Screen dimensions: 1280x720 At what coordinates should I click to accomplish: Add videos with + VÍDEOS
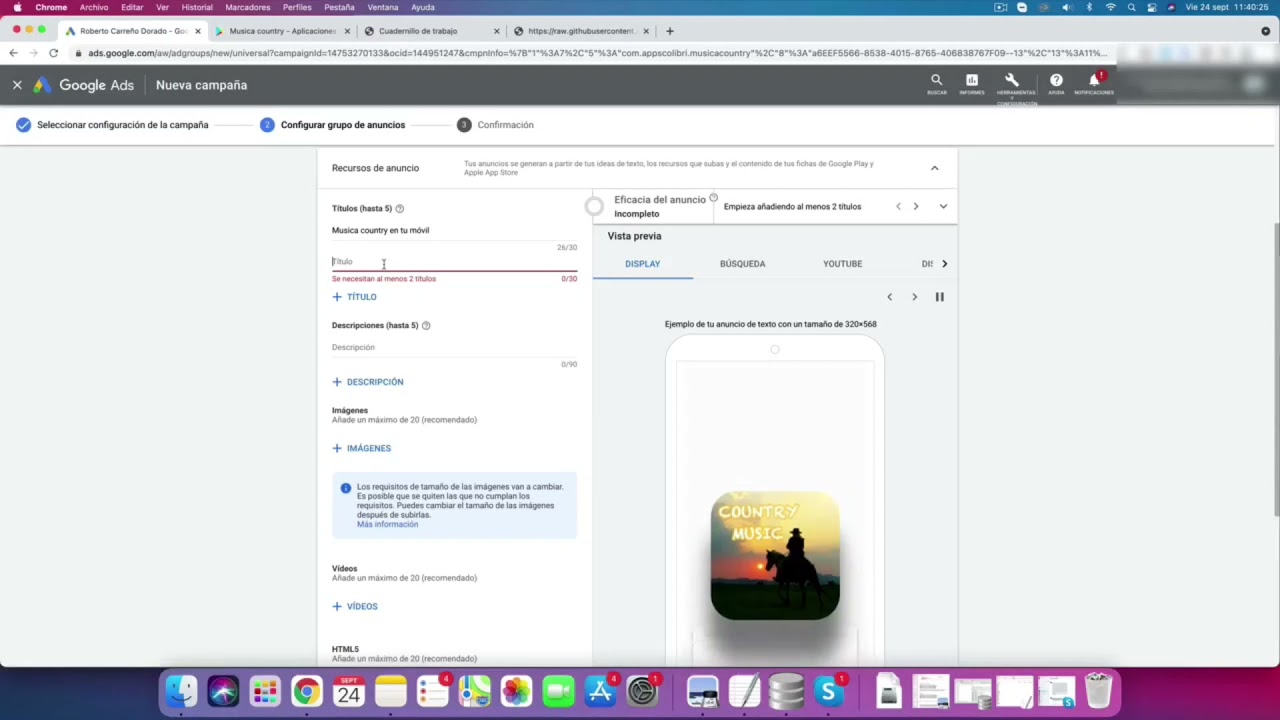pyautogui.click(x=355, y=606)
